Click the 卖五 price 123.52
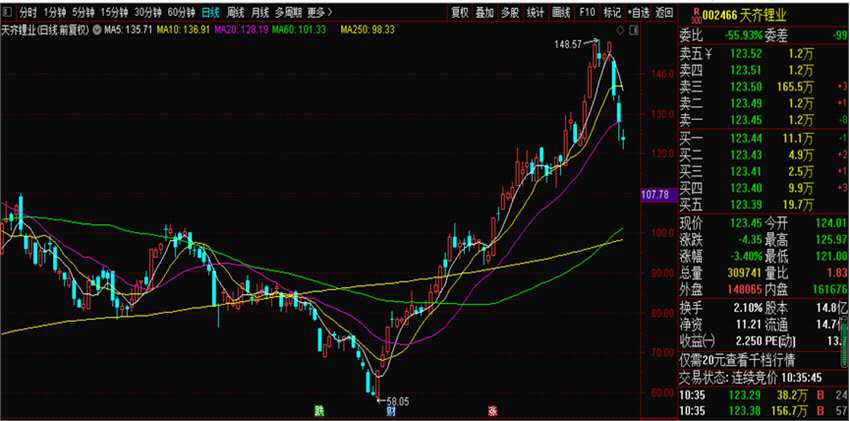The height and width of the screenshot is (421, 850). (746, 54)
